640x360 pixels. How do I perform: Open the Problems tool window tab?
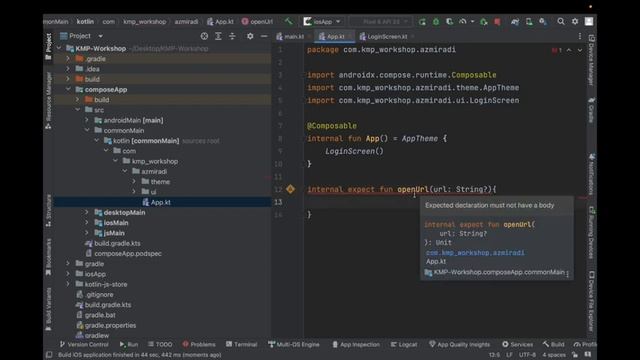[x=199, y=344]
